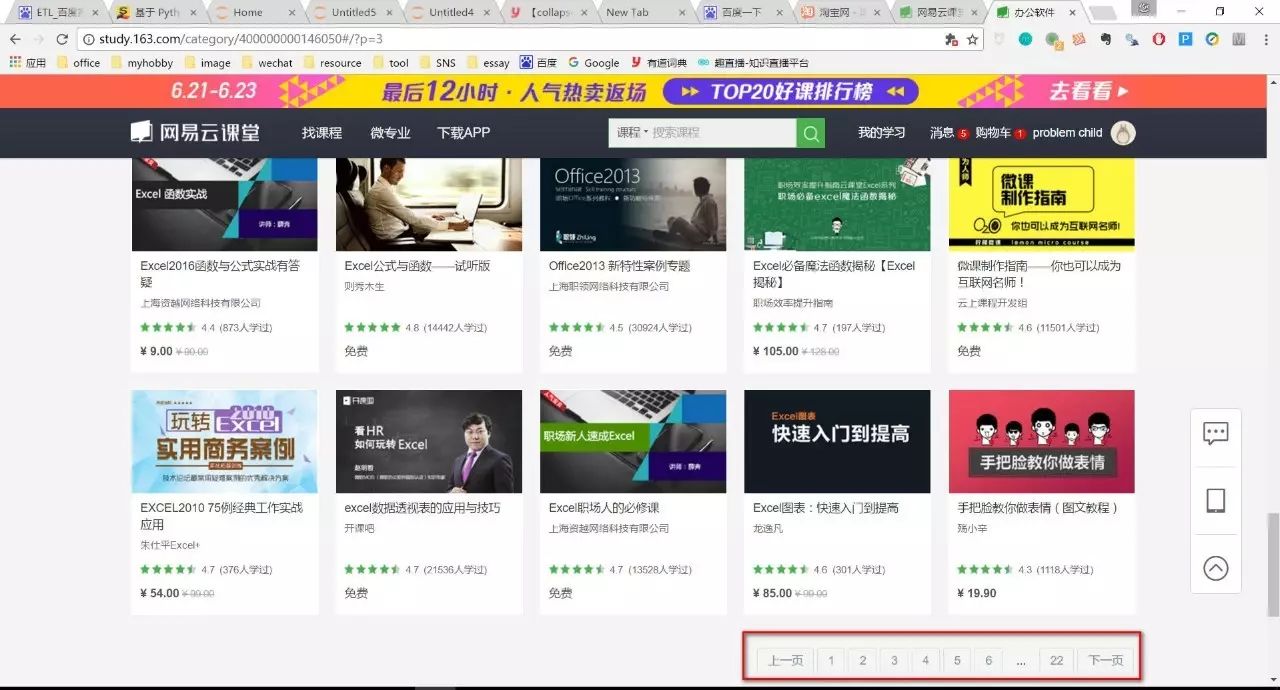Go to 下一页 next page
1280x690 pixels.
[1106, 660]
